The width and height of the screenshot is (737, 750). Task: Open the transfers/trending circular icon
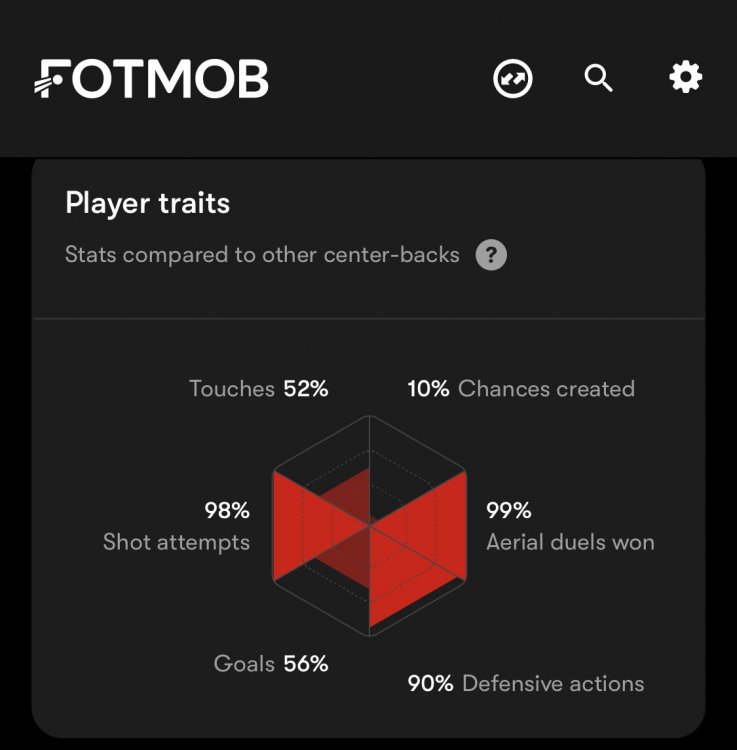point(513,78)
